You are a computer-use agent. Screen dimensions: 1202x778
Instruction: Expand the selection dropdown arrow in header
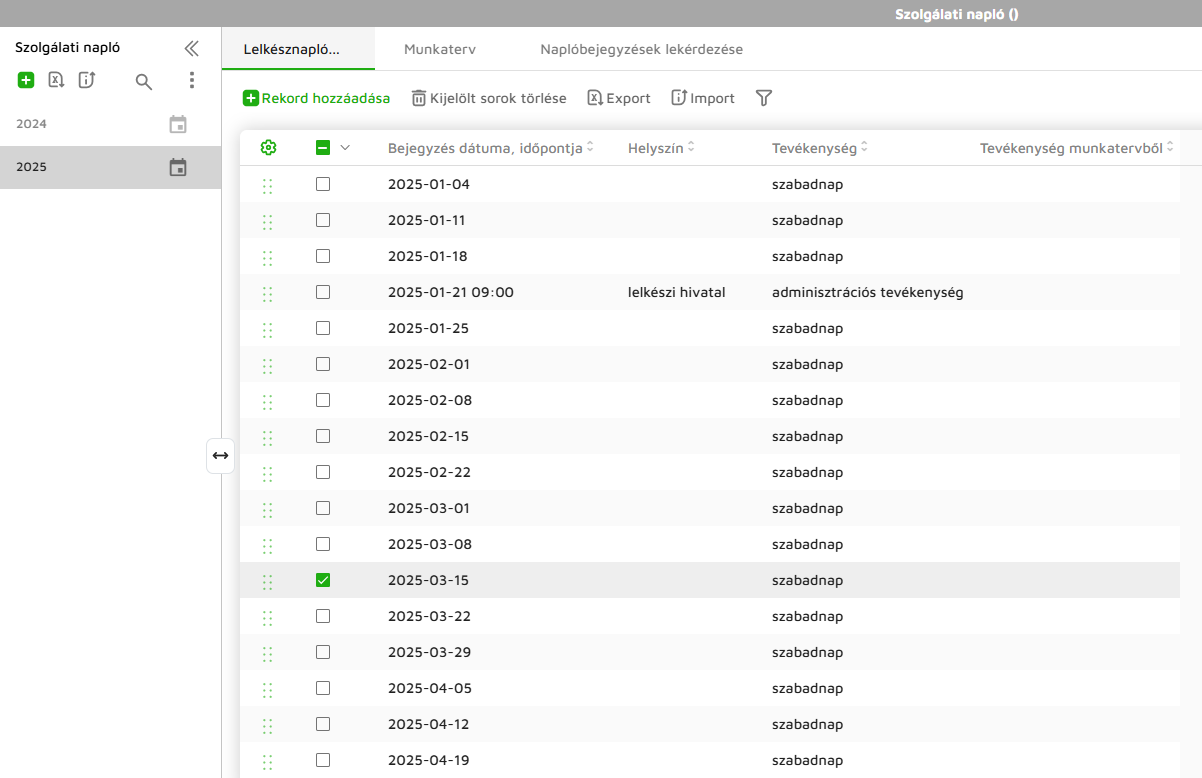pyautogui.click(x=345, y=148)
